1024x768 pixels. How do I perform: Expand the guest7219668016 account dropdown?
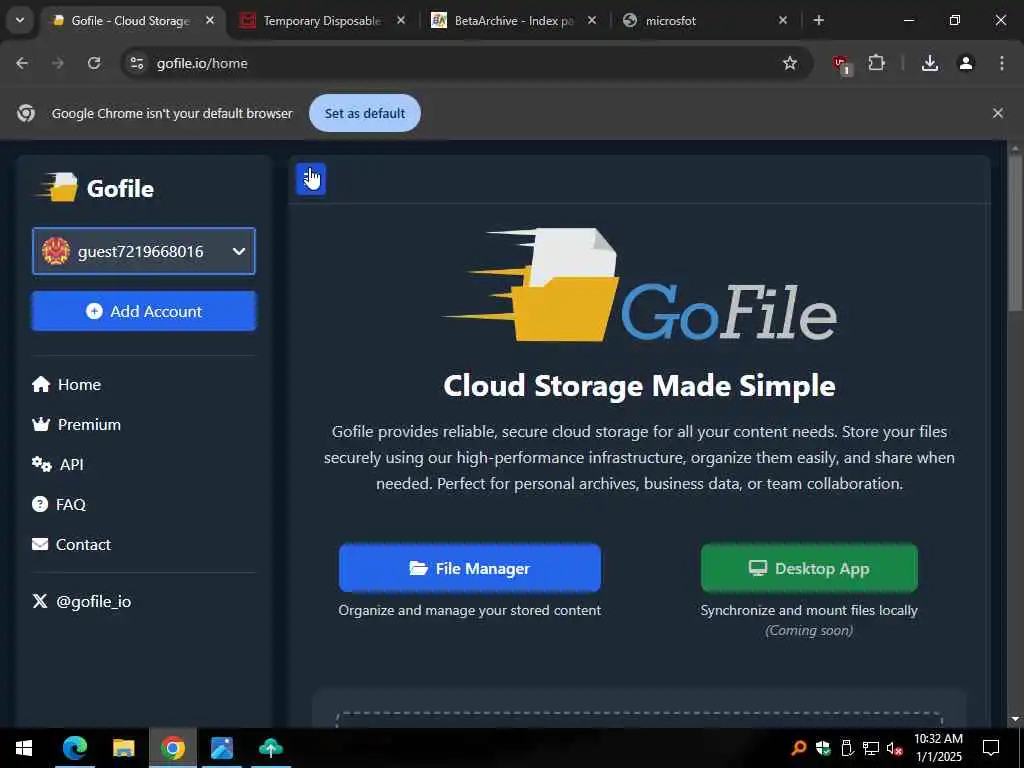[x=144, y=251]
